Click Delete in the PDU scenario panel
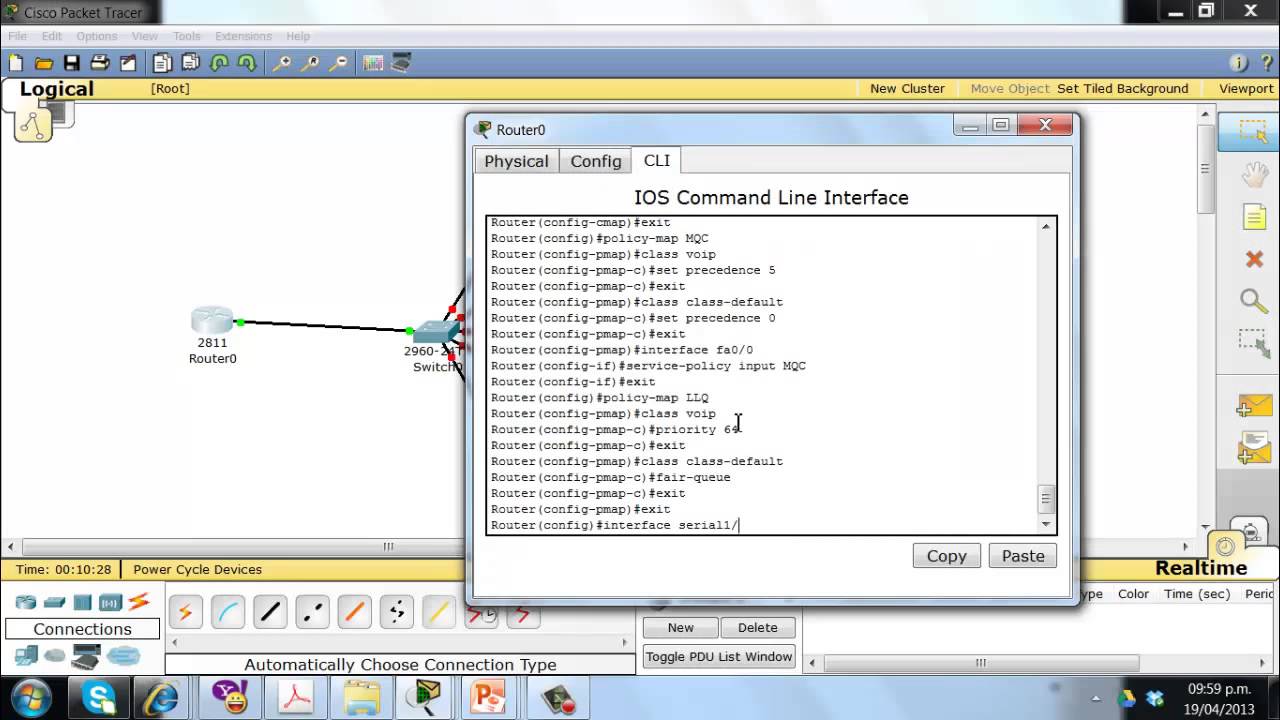This screenshot has width=1280, height=720. point(757,627)
